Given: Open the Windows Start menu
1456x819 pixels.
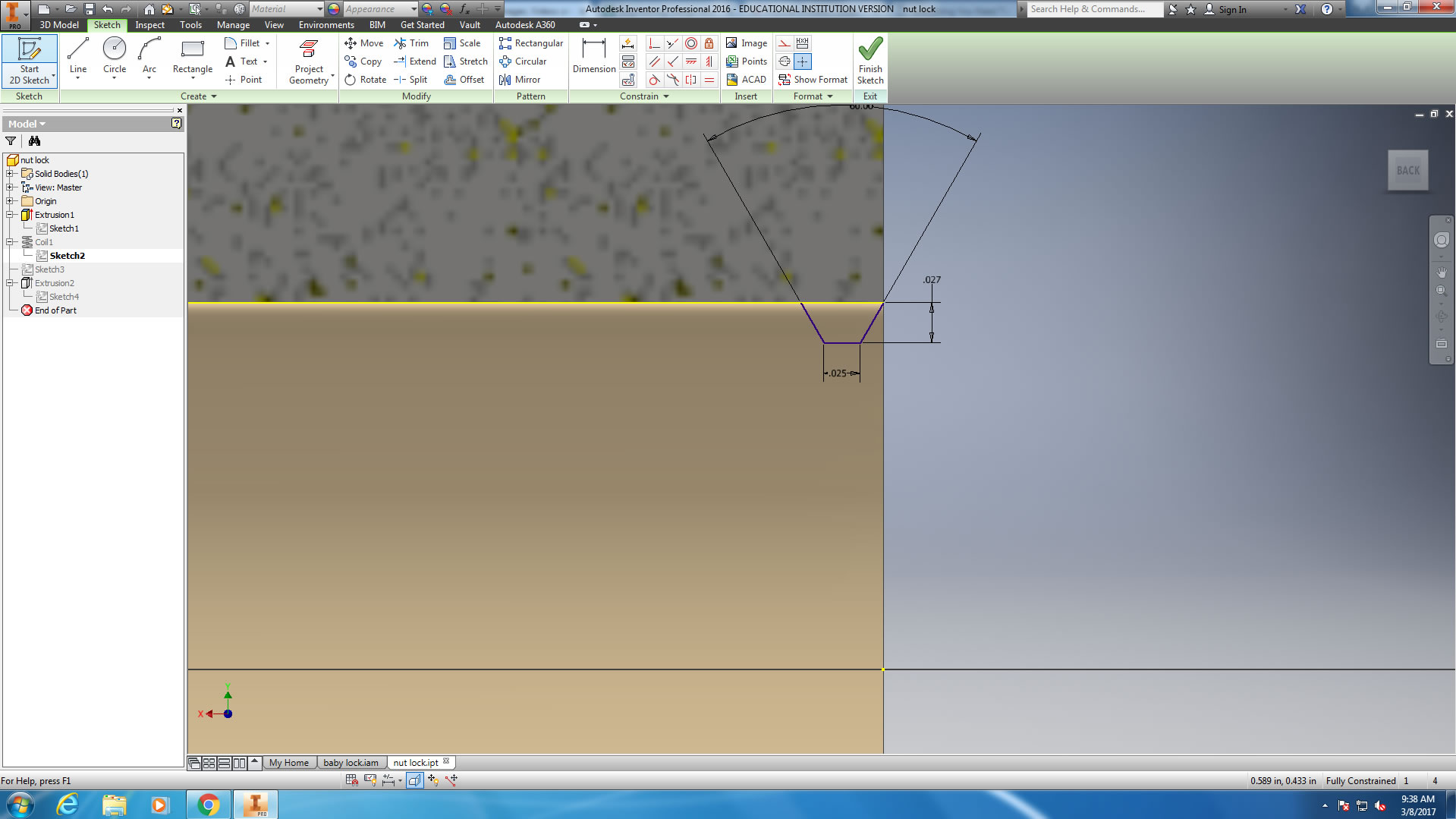Looking at the screenshot, I should [20, 805].
